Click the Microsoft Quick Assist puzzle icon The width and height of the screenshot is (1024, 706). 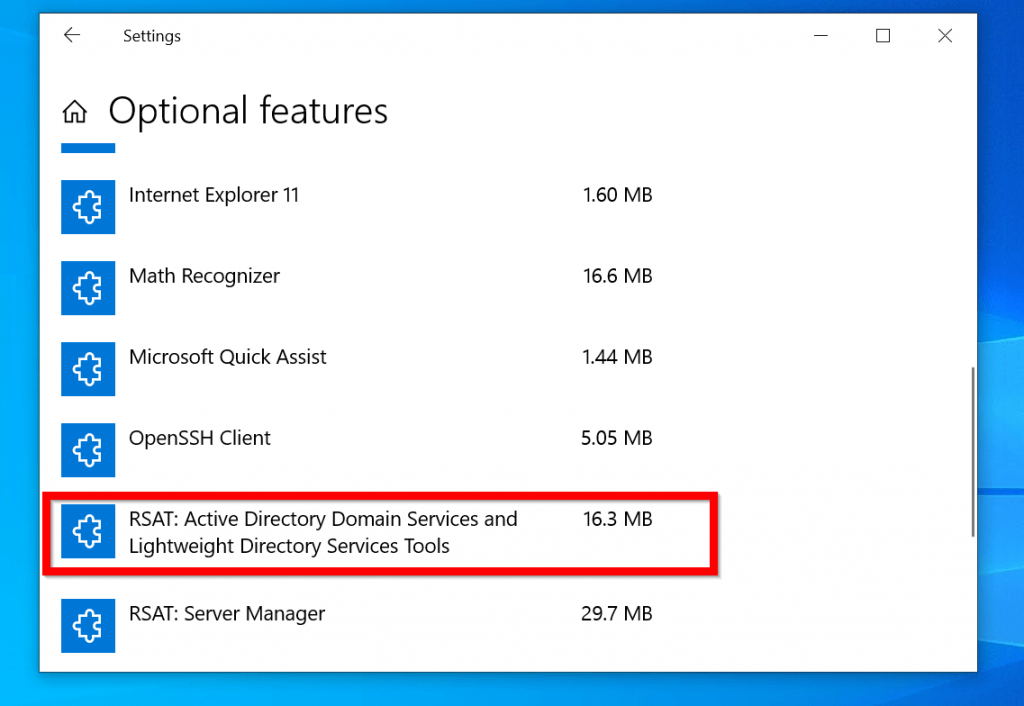pos(88,369)
